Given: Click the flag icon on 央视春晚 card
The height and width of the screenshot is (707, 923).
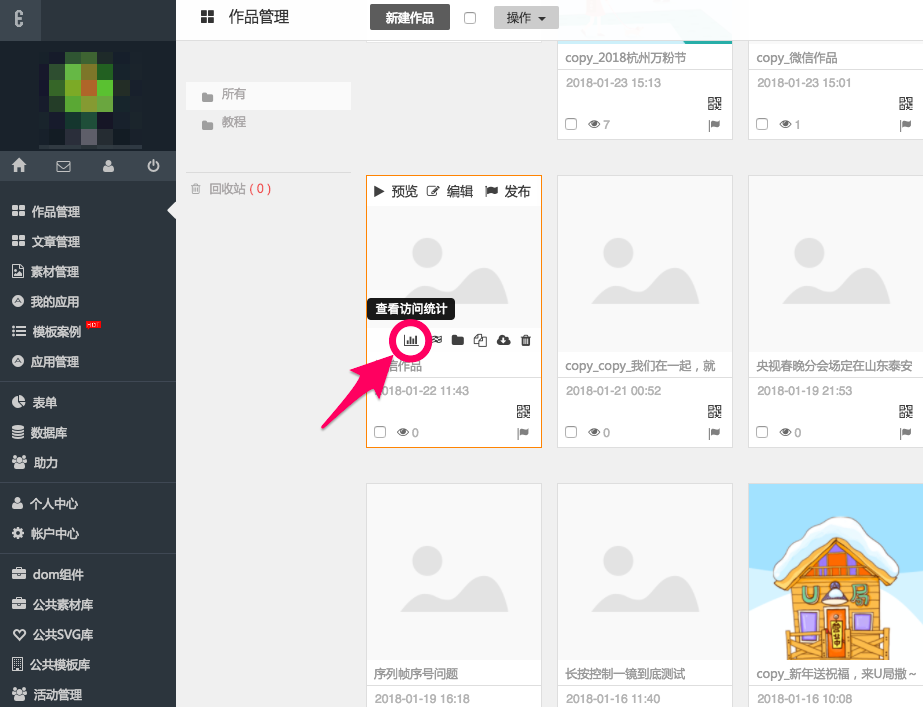Looking at the screenshot, I should pos(906,433).
